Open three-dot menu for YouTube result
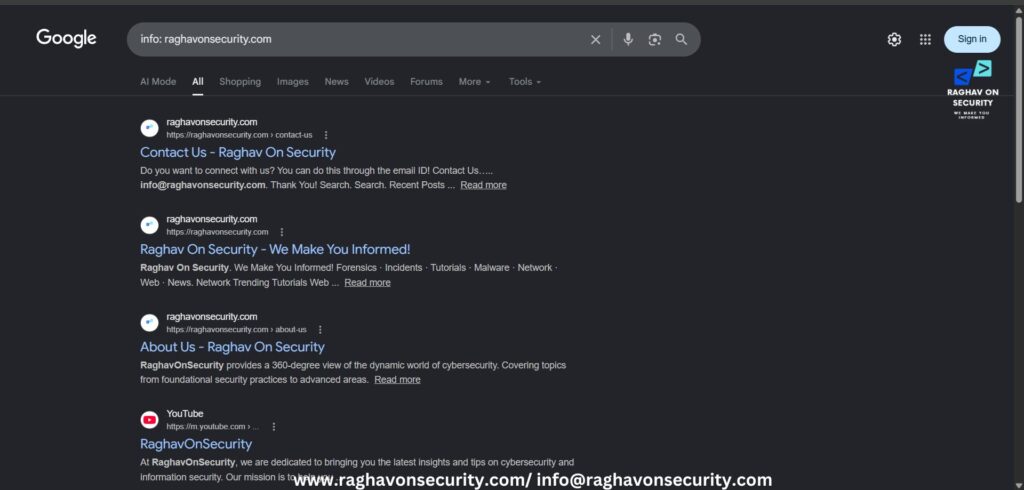 274,427
